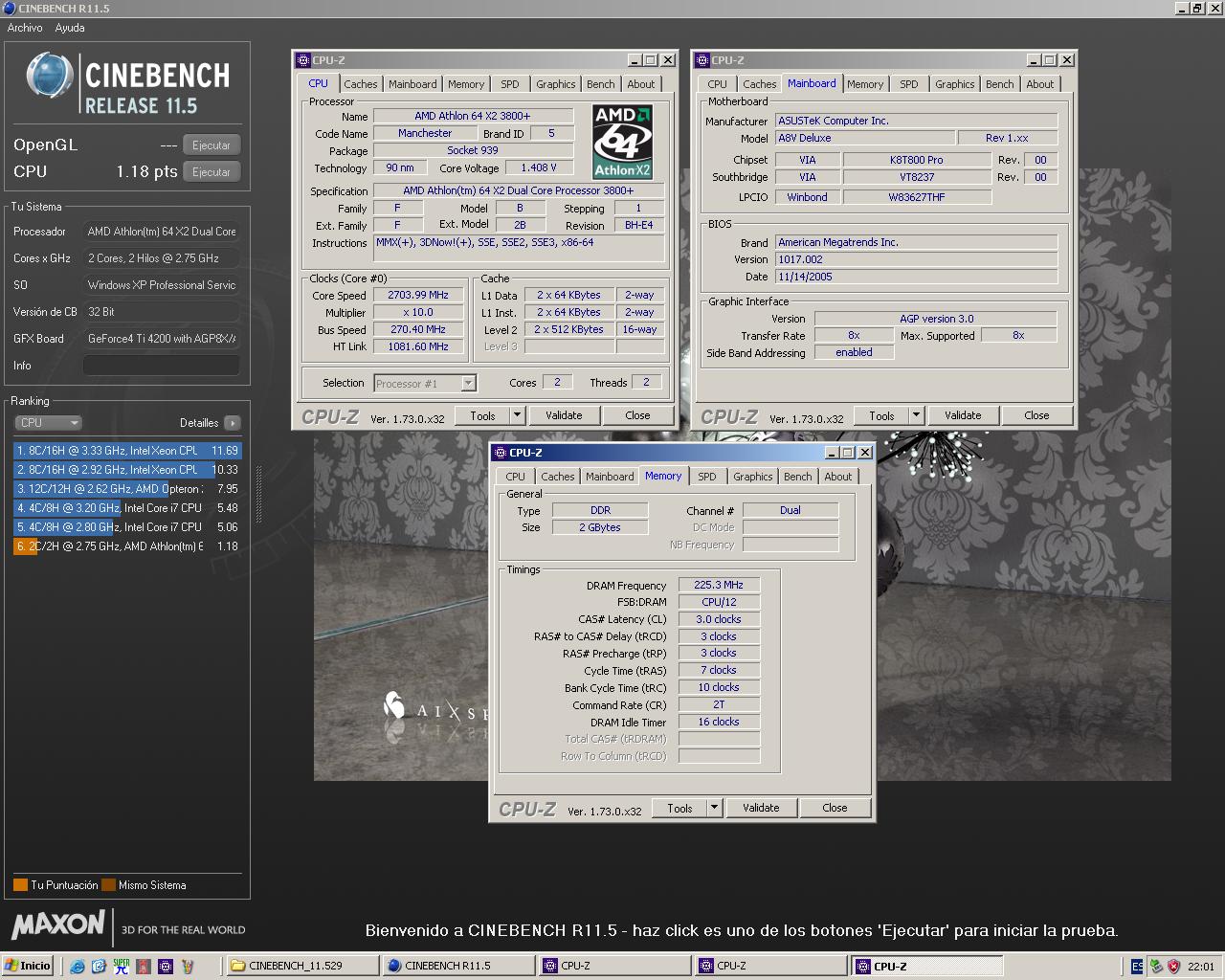Open About tab in the Mainboard CPU-Z window
Viewport: 1225px width, 980px height.
[1040, 84]
